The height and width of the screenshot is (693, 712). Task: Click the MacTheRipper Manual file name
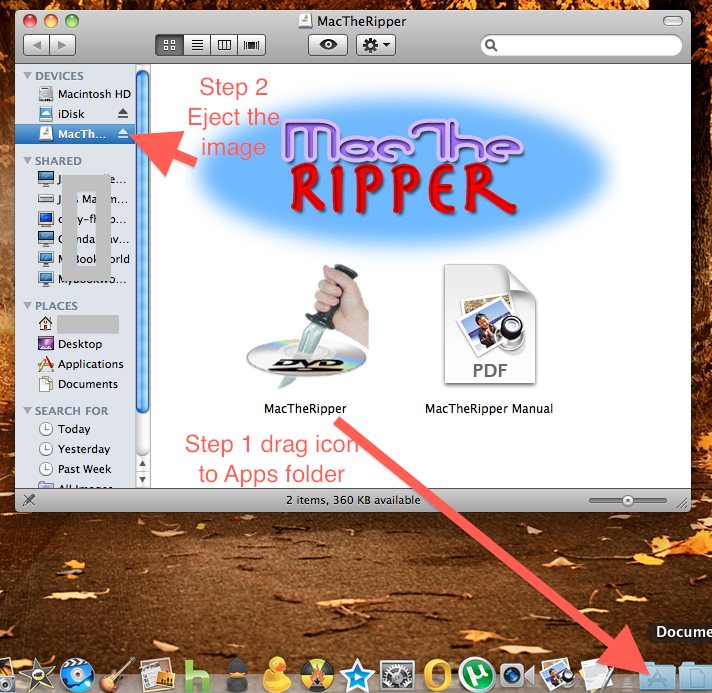point(489,409)
